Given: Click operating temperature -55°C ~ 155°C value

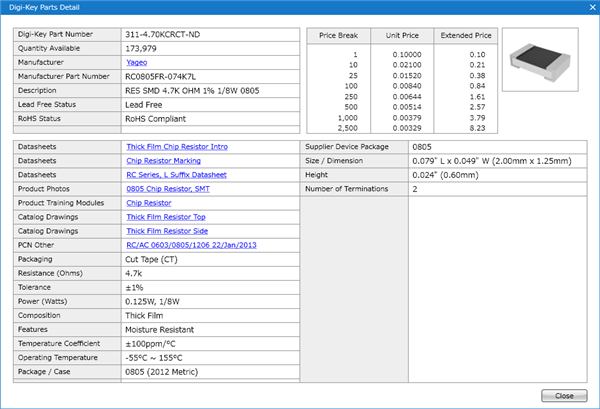Looking at the screenshot, I should click(x=154, y=358).
